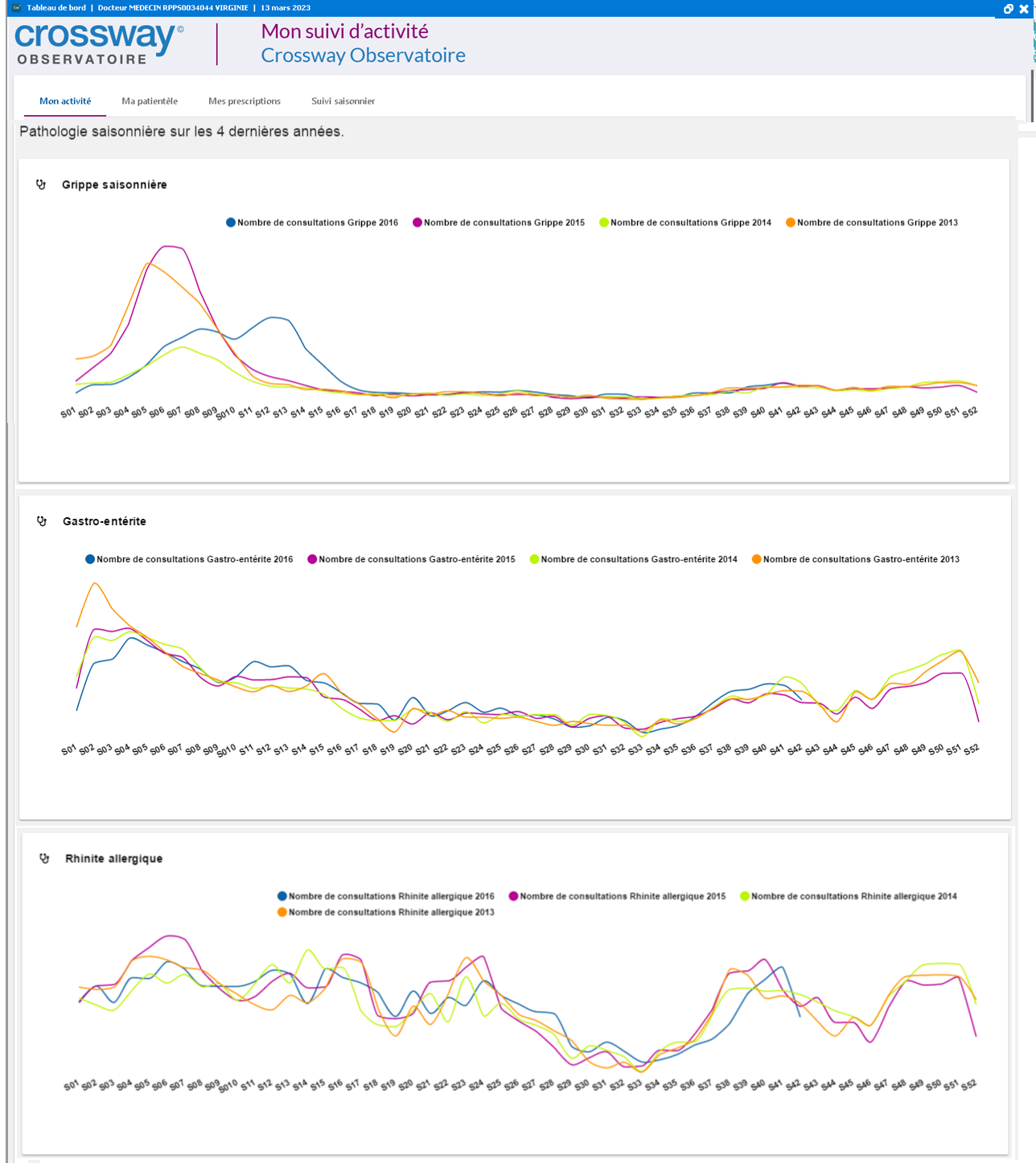Screen dimensions: 1036x1163
Task: Click the app icon in the title bar
Action: (16, 8)
